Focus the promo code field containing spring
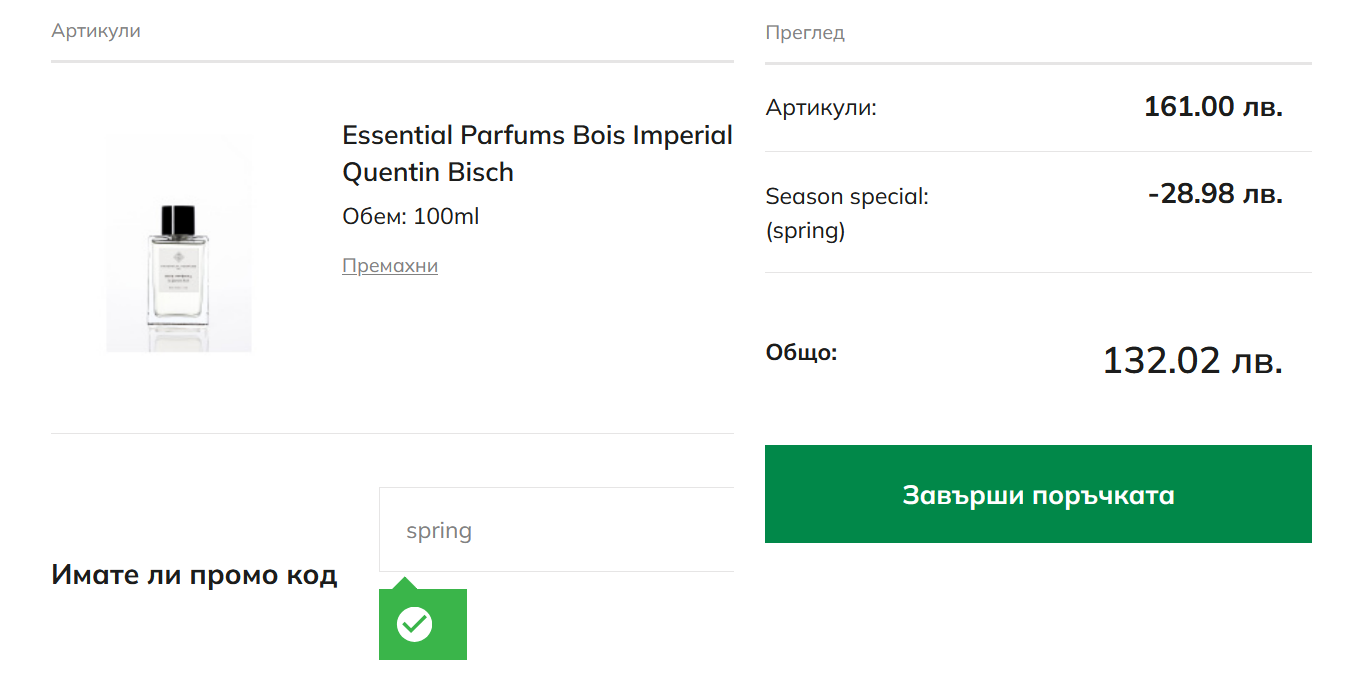This screenshot has height=678, width=1357. (556, 530)
